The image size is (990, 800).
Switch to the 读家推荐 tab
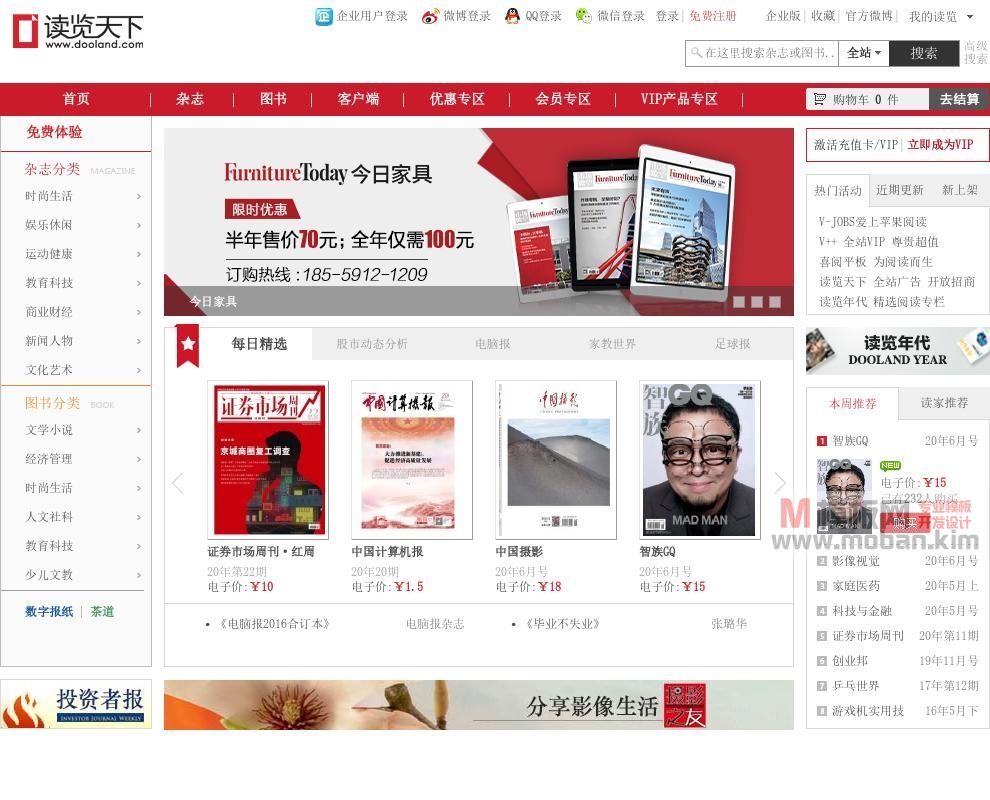(x=944, y=403)
